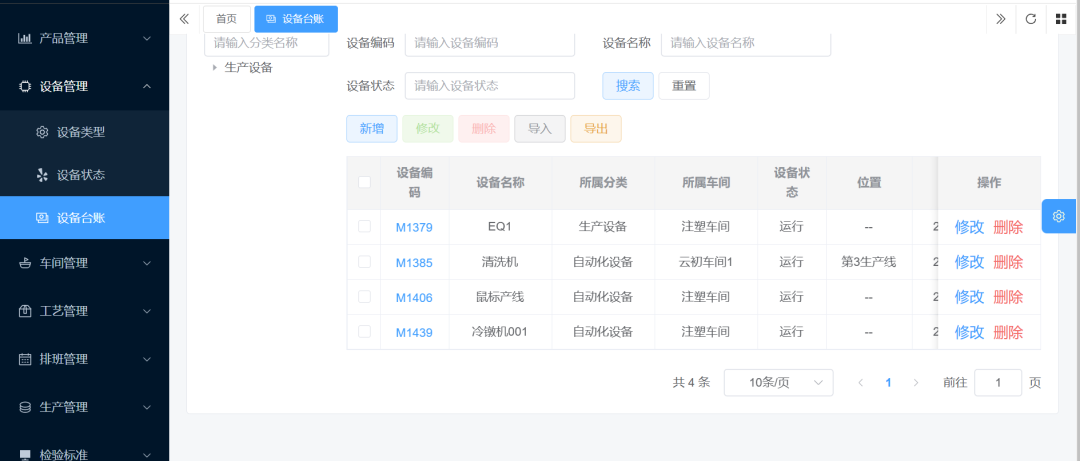Screen dimensions: 1080x461
Task: Switch to the 首页 tab
Action: (x=227, y=18)
